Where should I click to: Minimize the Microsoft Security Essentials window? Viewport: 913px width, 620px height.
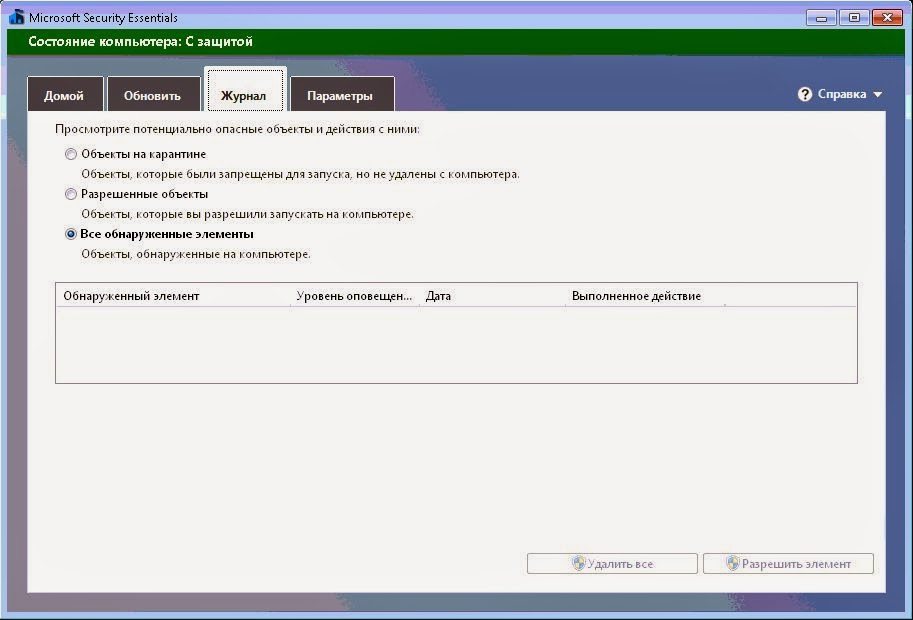[822, 17]
